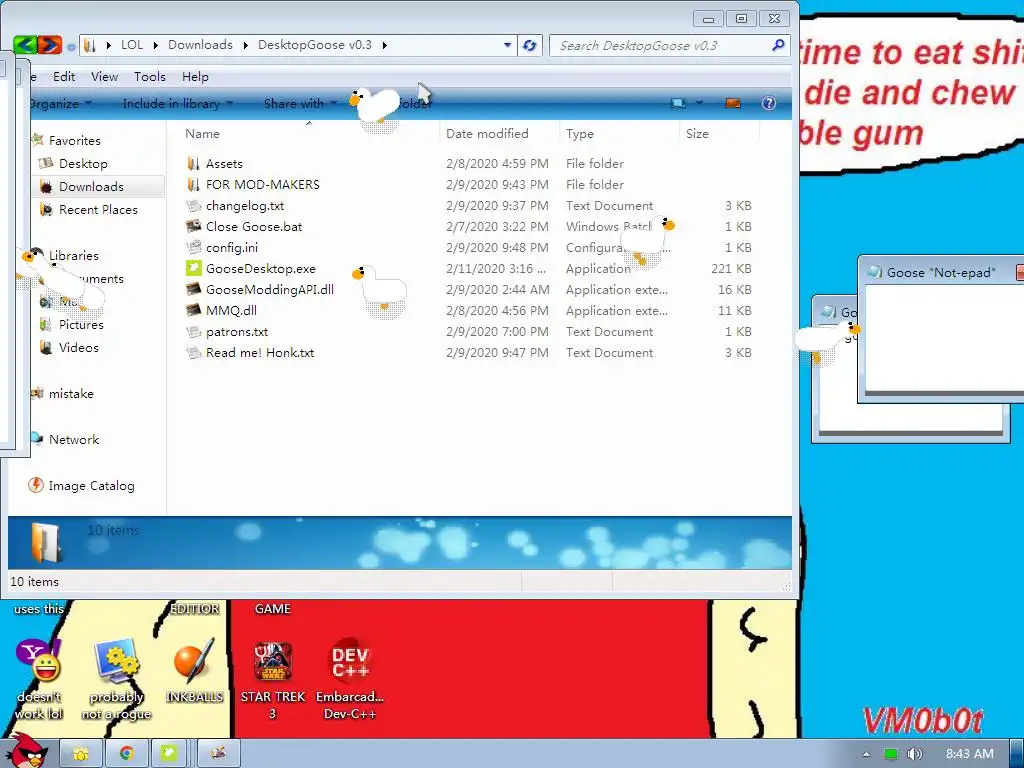Open STAR TREK 3 desktop shortcut
The height and width of the screenshot is (768, 1024).
tap(273, 679)
